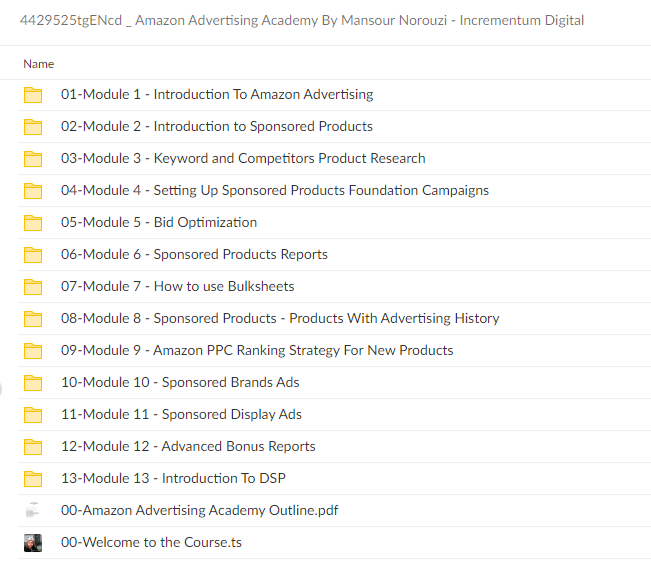Open 05-Module 5 - Bid Optimization
The height and width of the screenshot is (572, 651).
point(159,222)
